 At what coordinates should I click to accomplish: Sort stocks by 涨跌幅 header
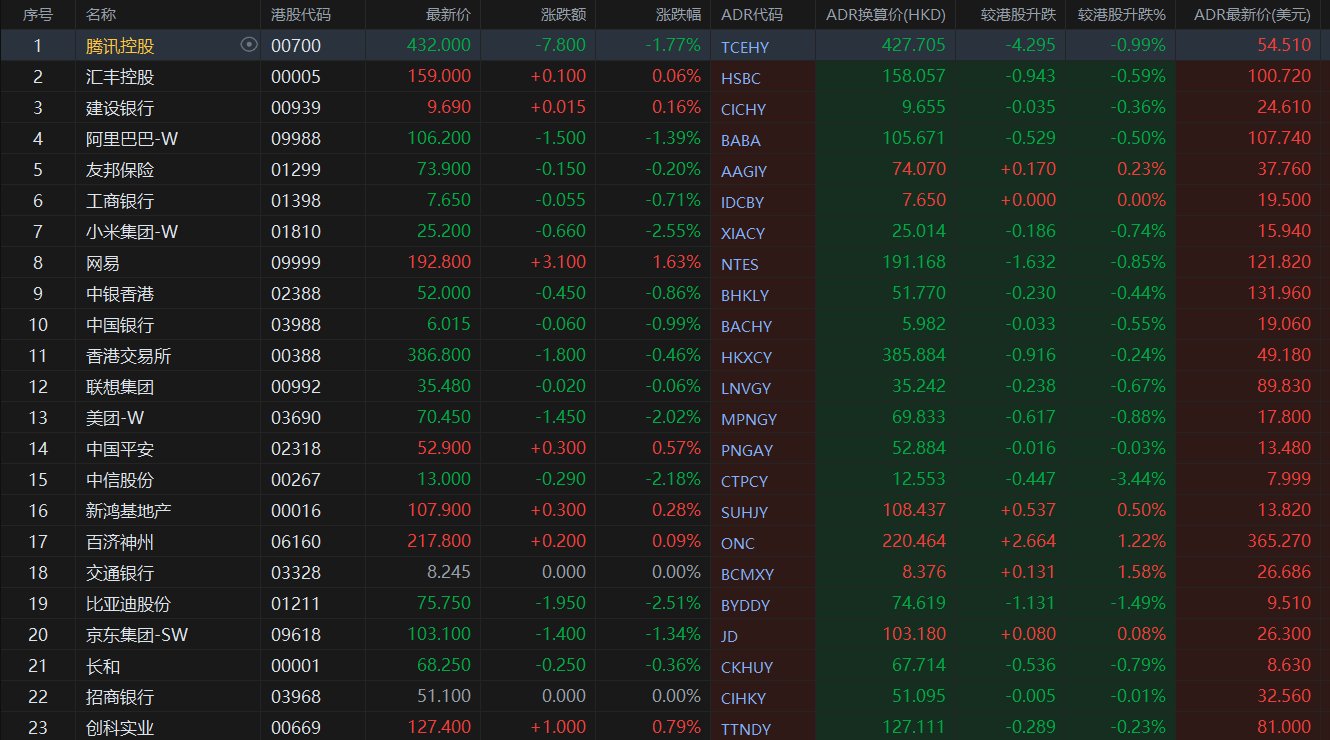pyautogui.click(x=679, y=15)
